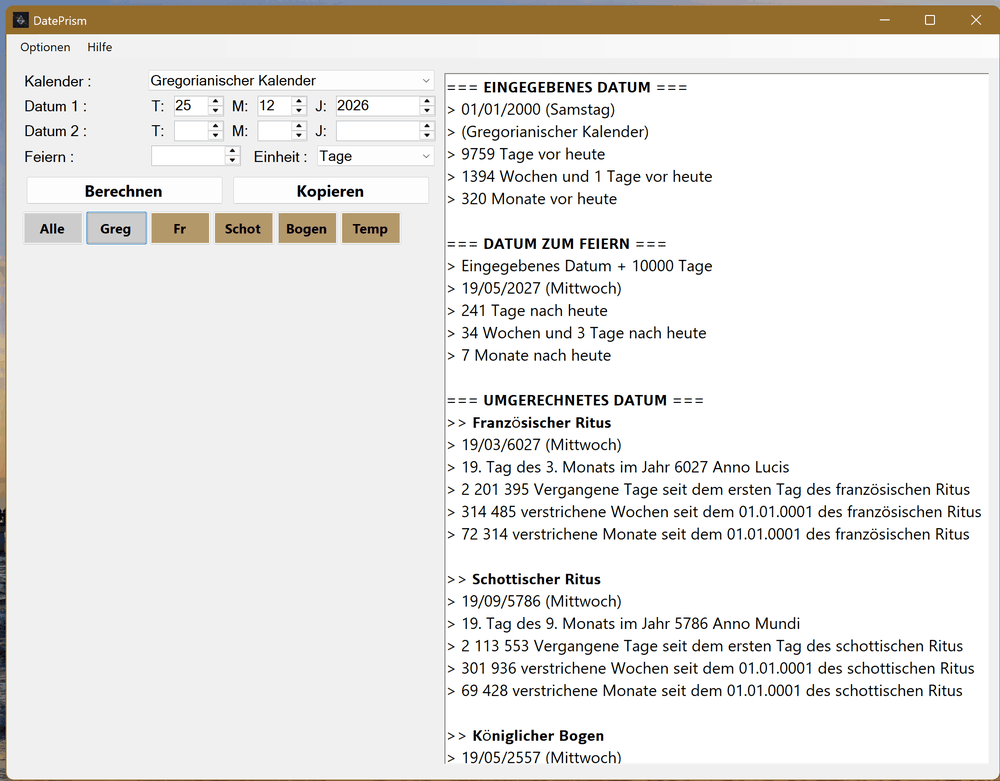The width and height of the screenshot is (1000, 781).
Task: Toggle the Greg calendar filter
Action: (116, 228)
